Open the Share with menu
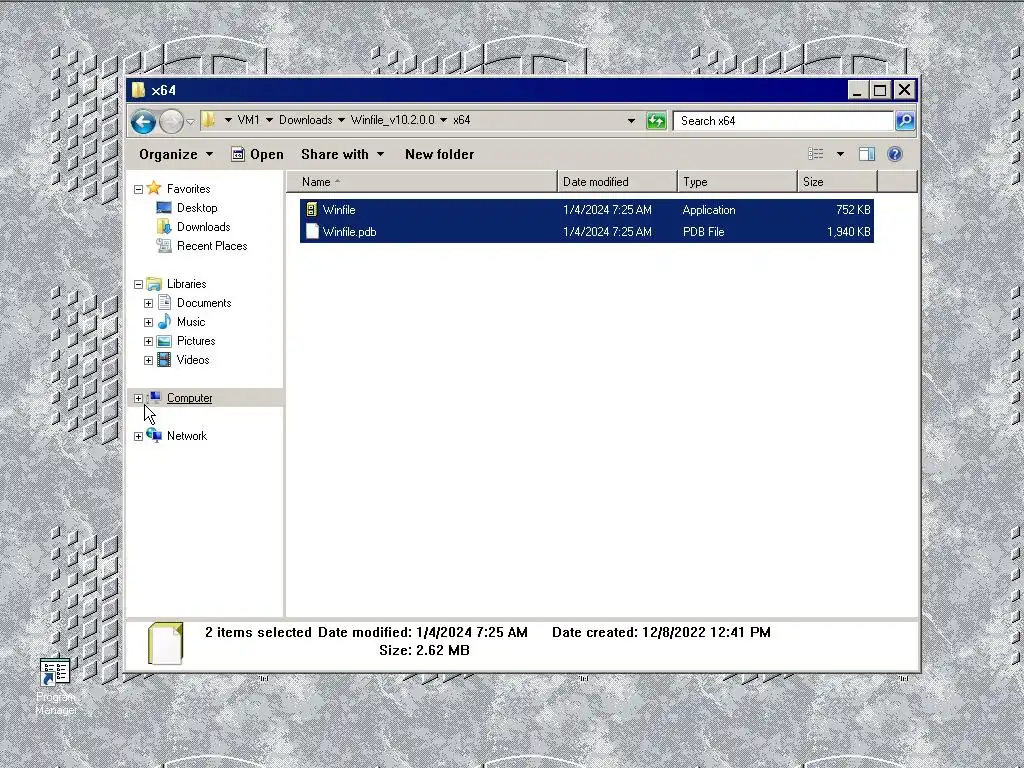Image resolution: width=1024 pixels, height=768 pixels. (x=342, y=155)
